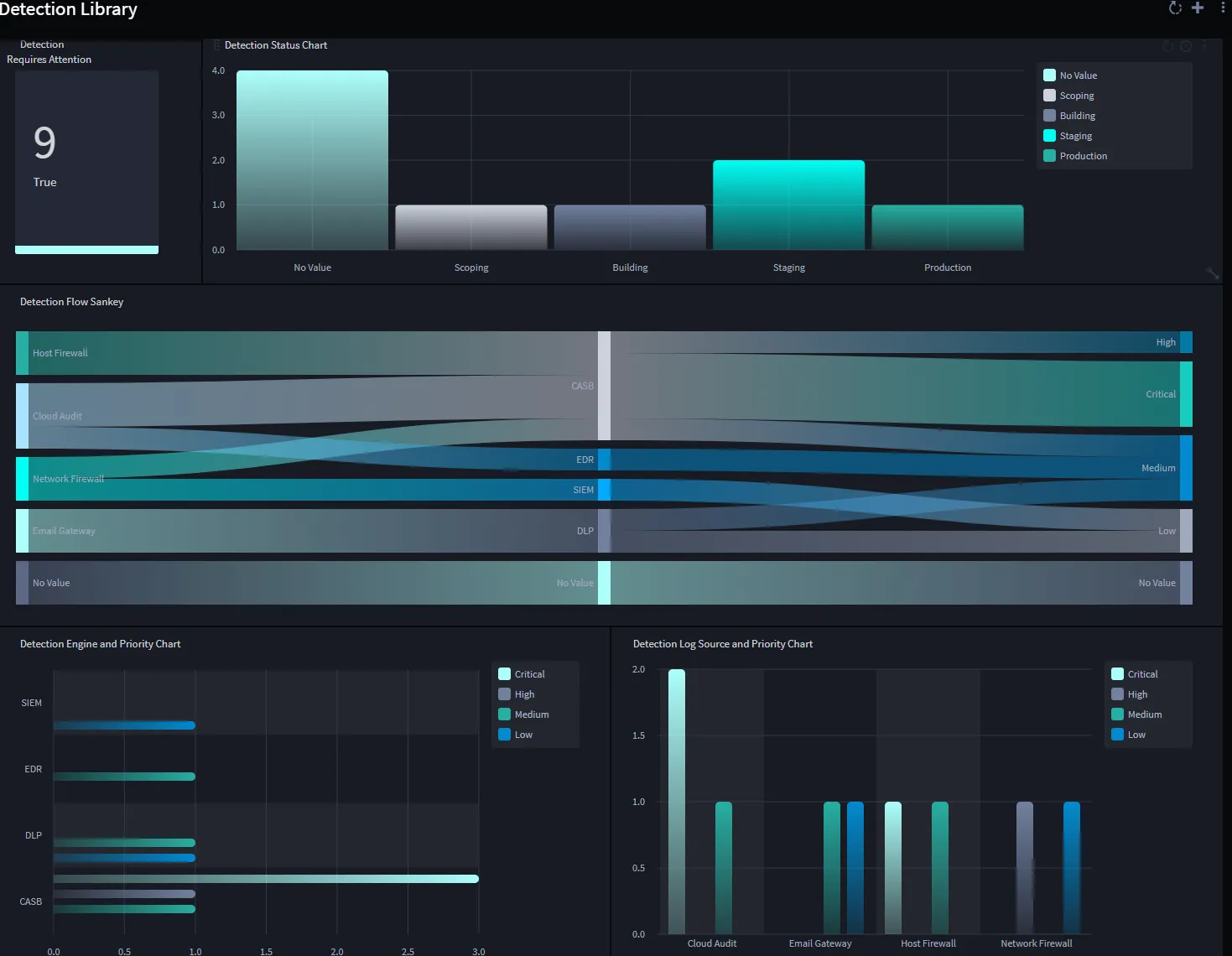Toggle Medium in Engine and Priority legend
1232x956 pixels.
click(523, 714)
